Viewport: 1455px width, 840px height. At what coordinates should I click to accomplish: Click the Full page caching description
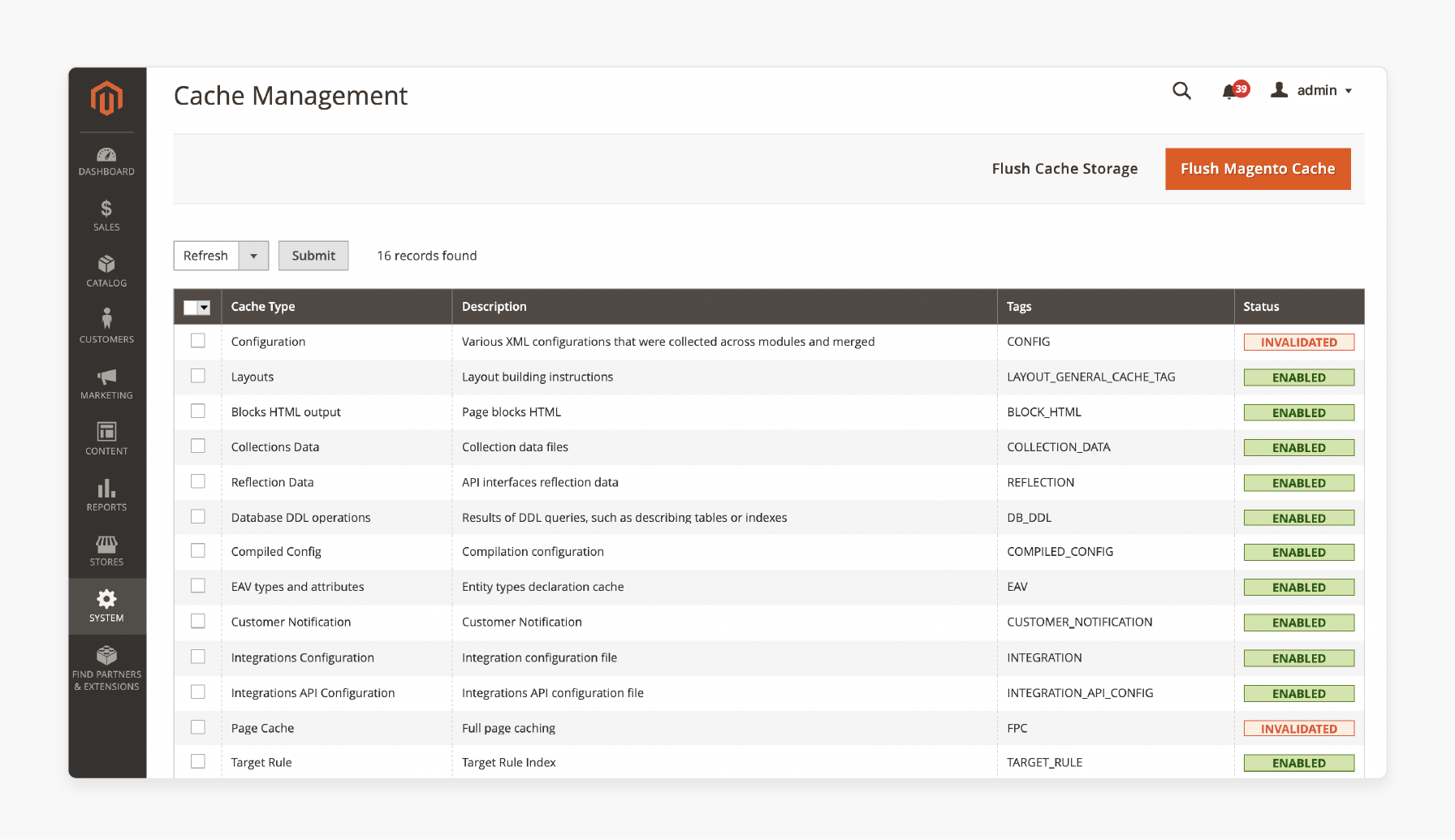tap(509, 729)
